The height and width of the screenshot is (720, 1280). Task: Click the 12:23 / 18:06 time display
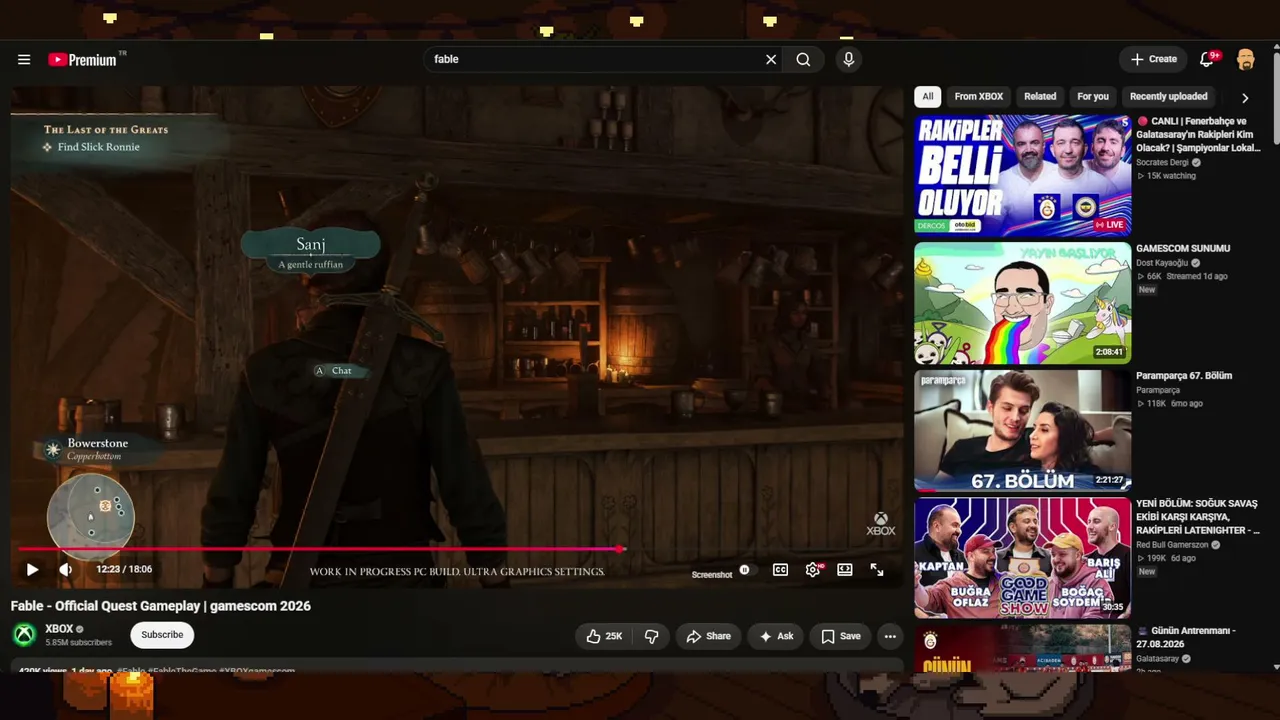(x=124, y=570)
